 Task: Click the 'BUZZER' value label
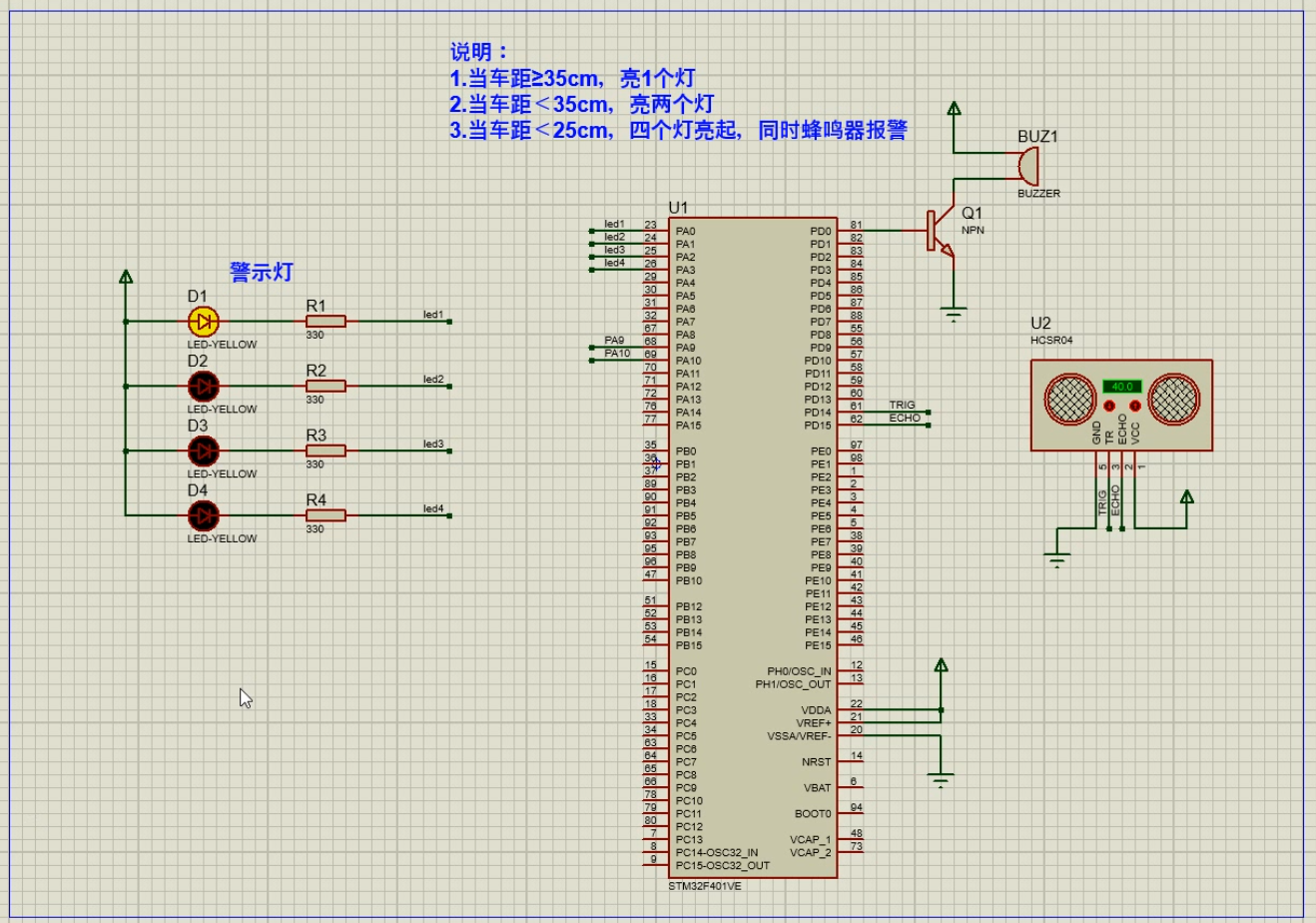tap(1038, 194)
